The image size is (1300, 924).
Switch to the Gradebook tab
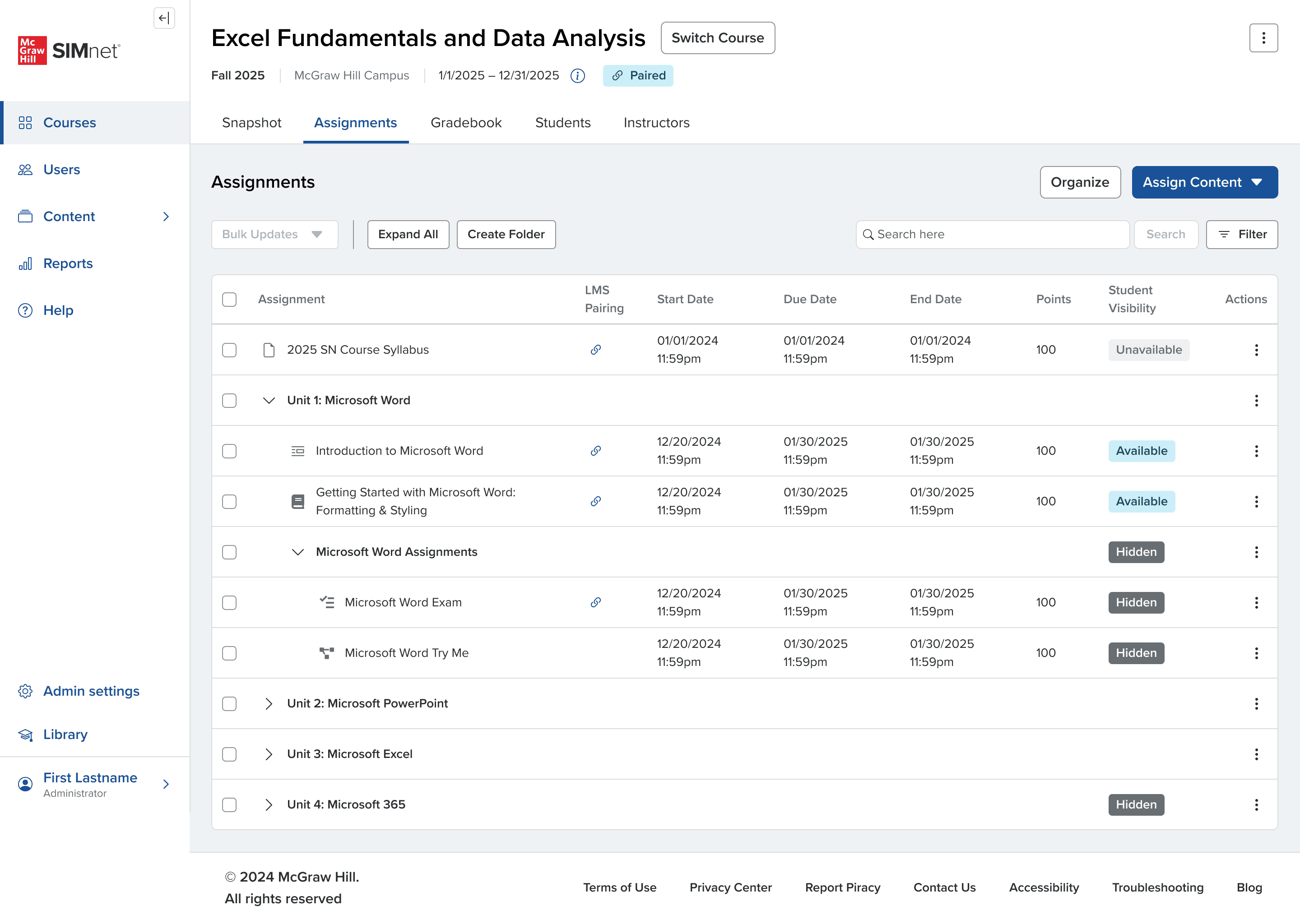(x=465, y=123)
